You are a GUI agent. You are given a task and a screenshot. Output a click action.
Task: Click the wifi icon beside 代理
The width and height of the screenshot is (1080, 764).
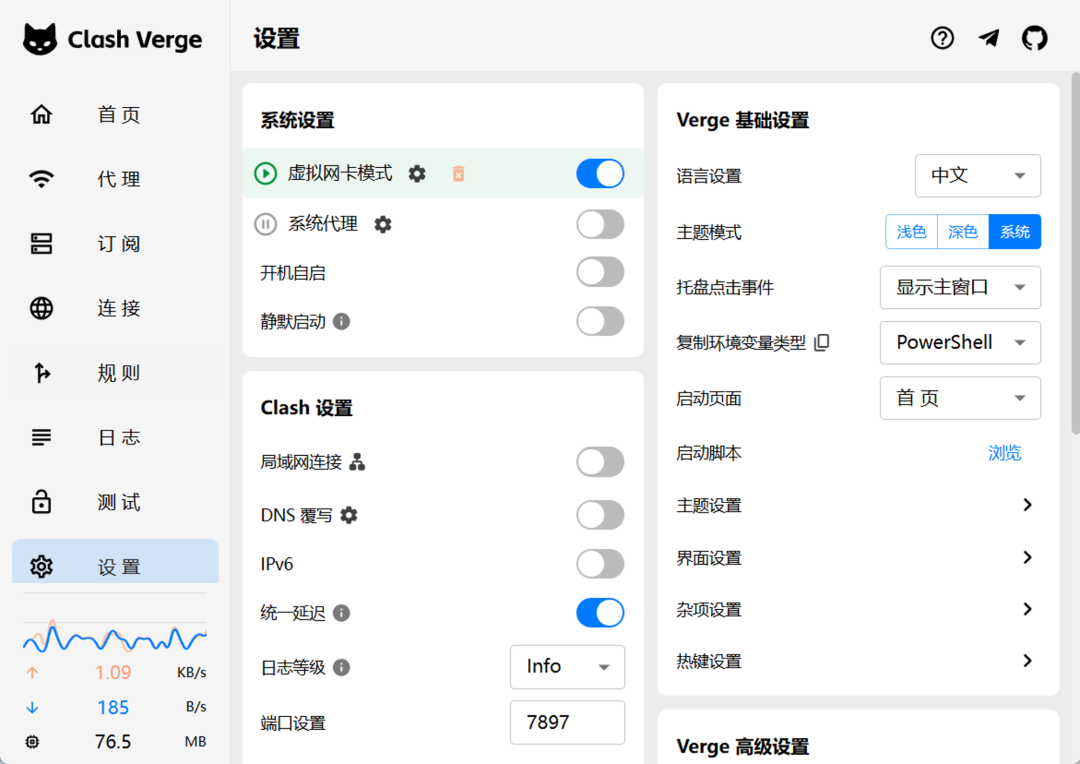click(41, 178)
